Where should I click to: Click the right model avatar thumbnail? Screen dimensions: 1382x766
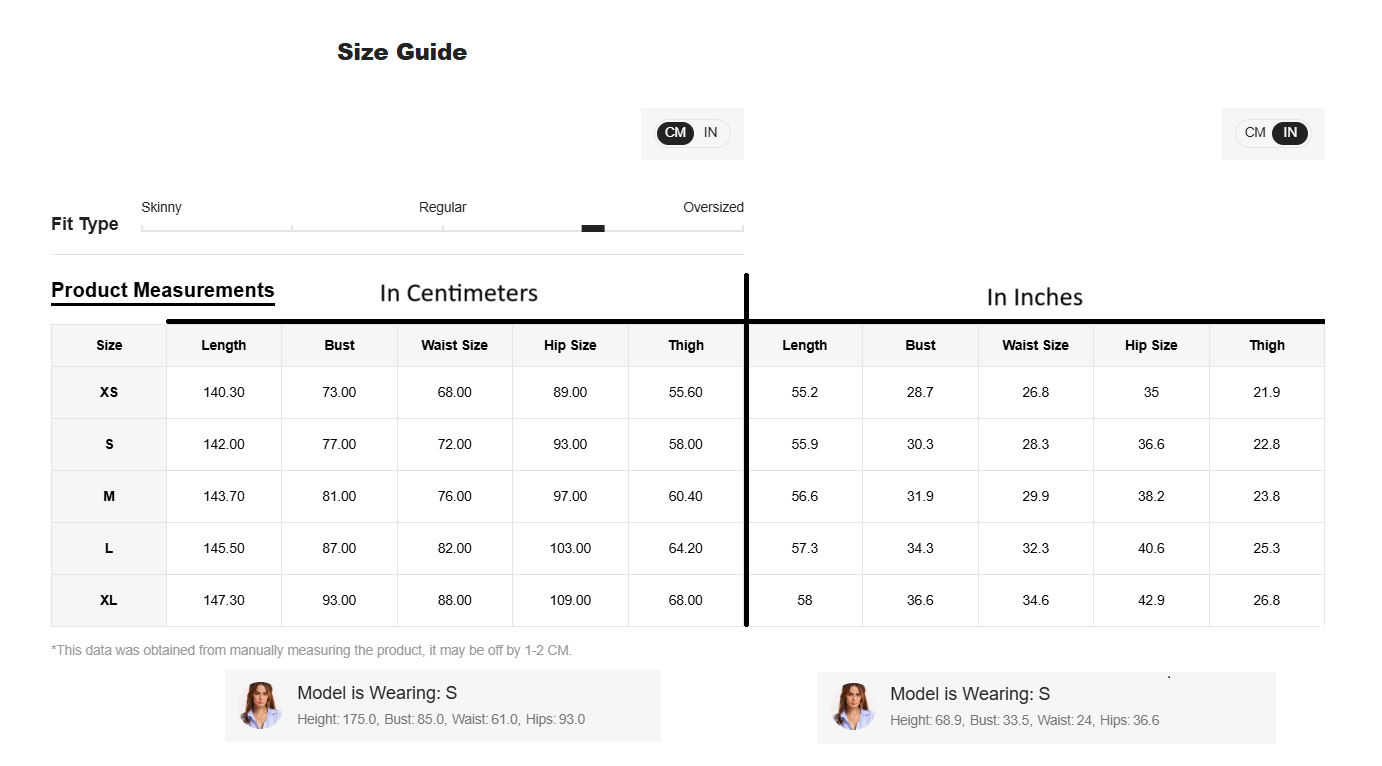pos(854,706)
